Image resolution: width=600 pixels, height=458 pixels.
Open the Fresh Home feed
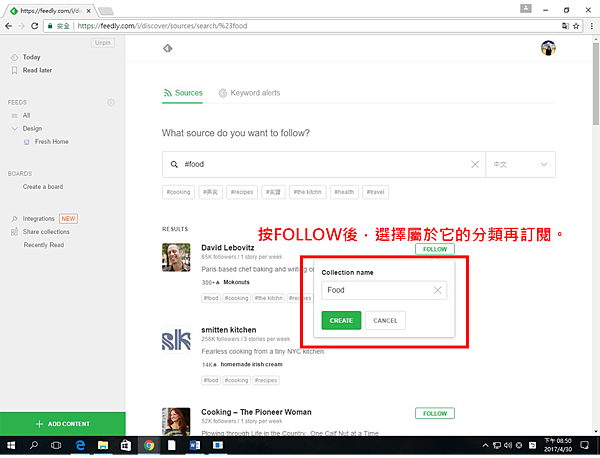point(52,142)
